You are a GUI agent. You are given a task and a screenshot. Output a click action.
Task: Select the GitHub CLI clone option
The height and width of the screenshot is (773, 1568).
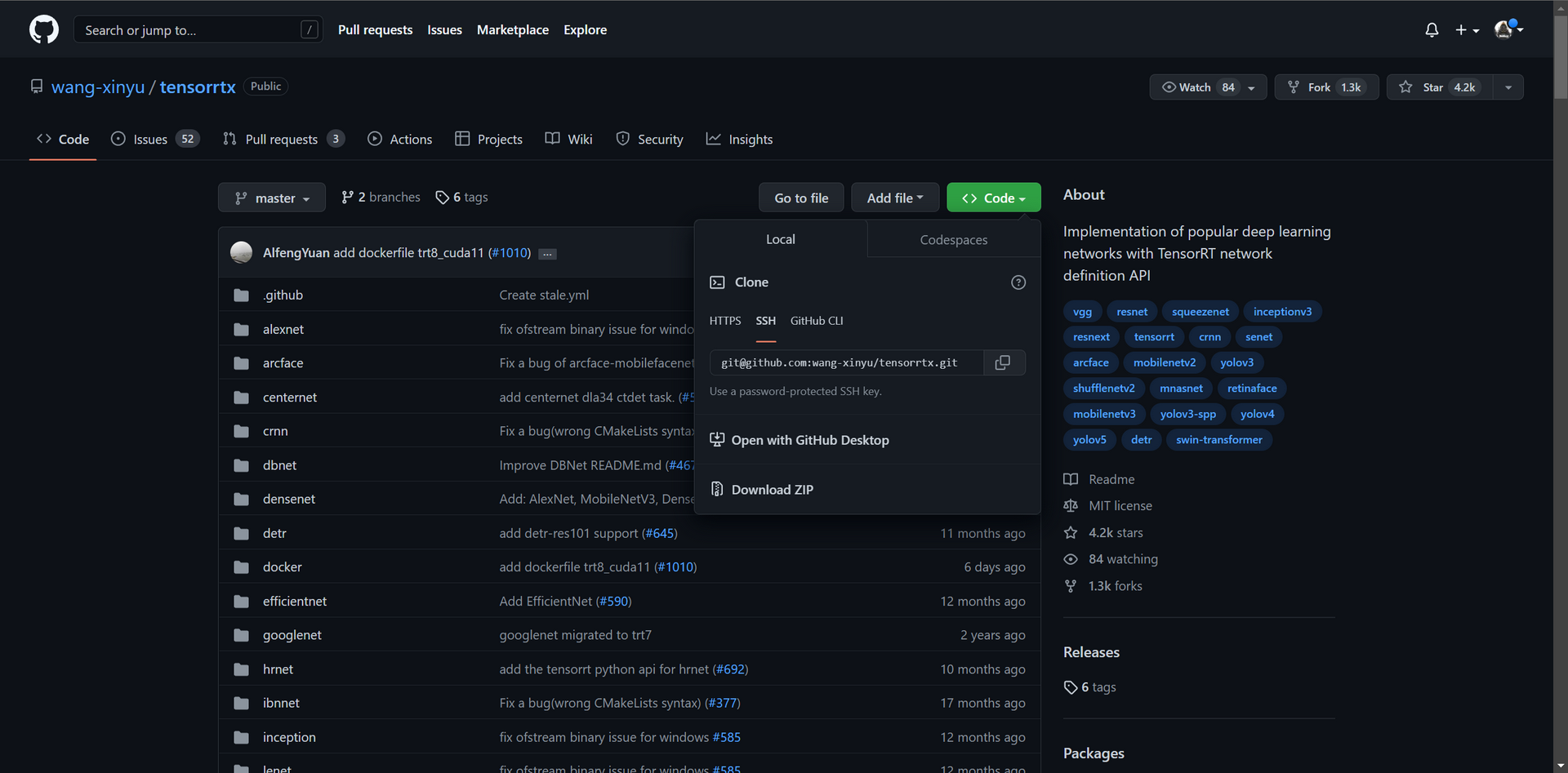coord(817,321)
